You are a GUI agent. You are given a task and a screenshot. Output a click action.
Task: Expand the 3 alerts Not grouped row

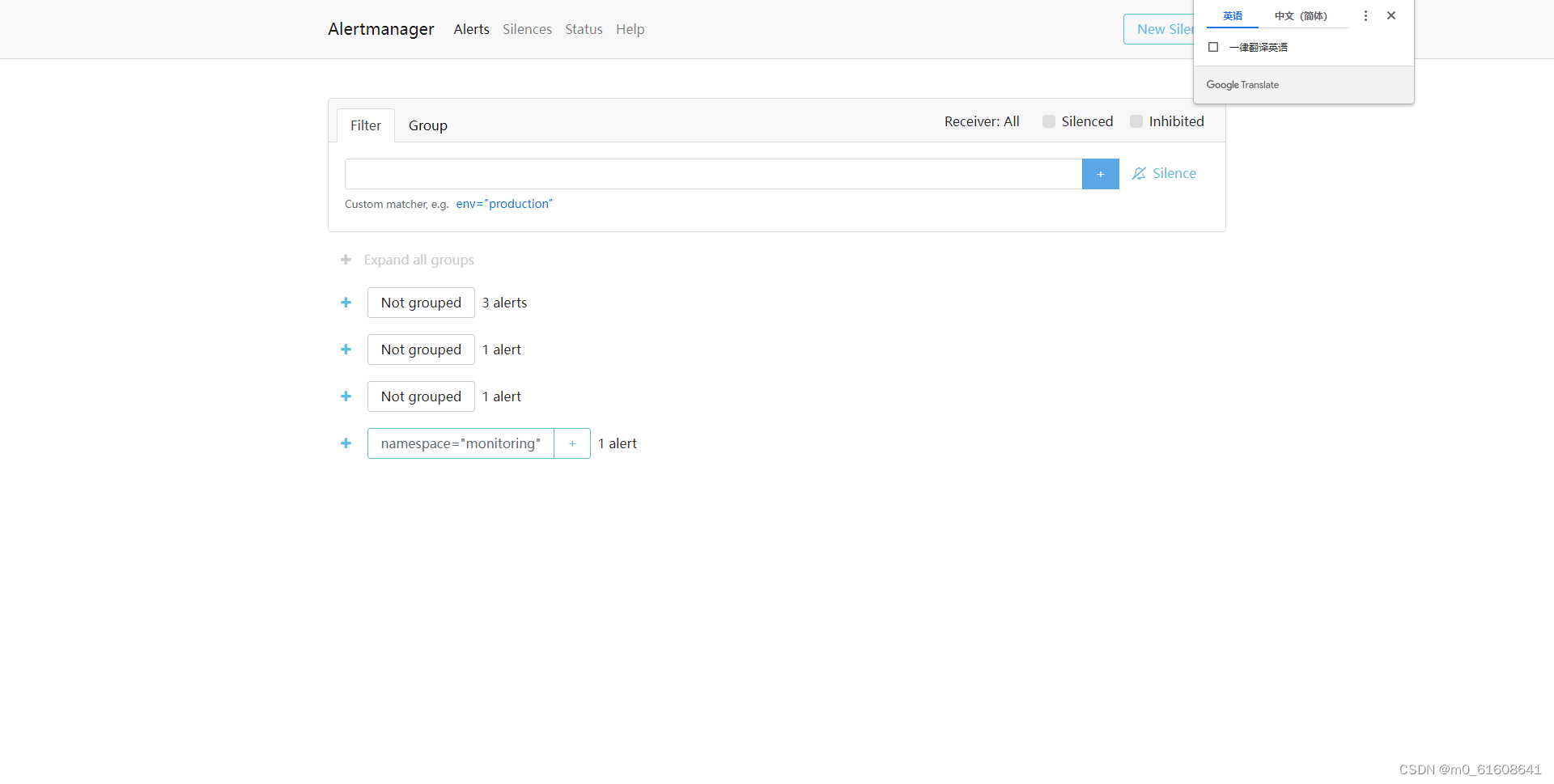point(346,303)
